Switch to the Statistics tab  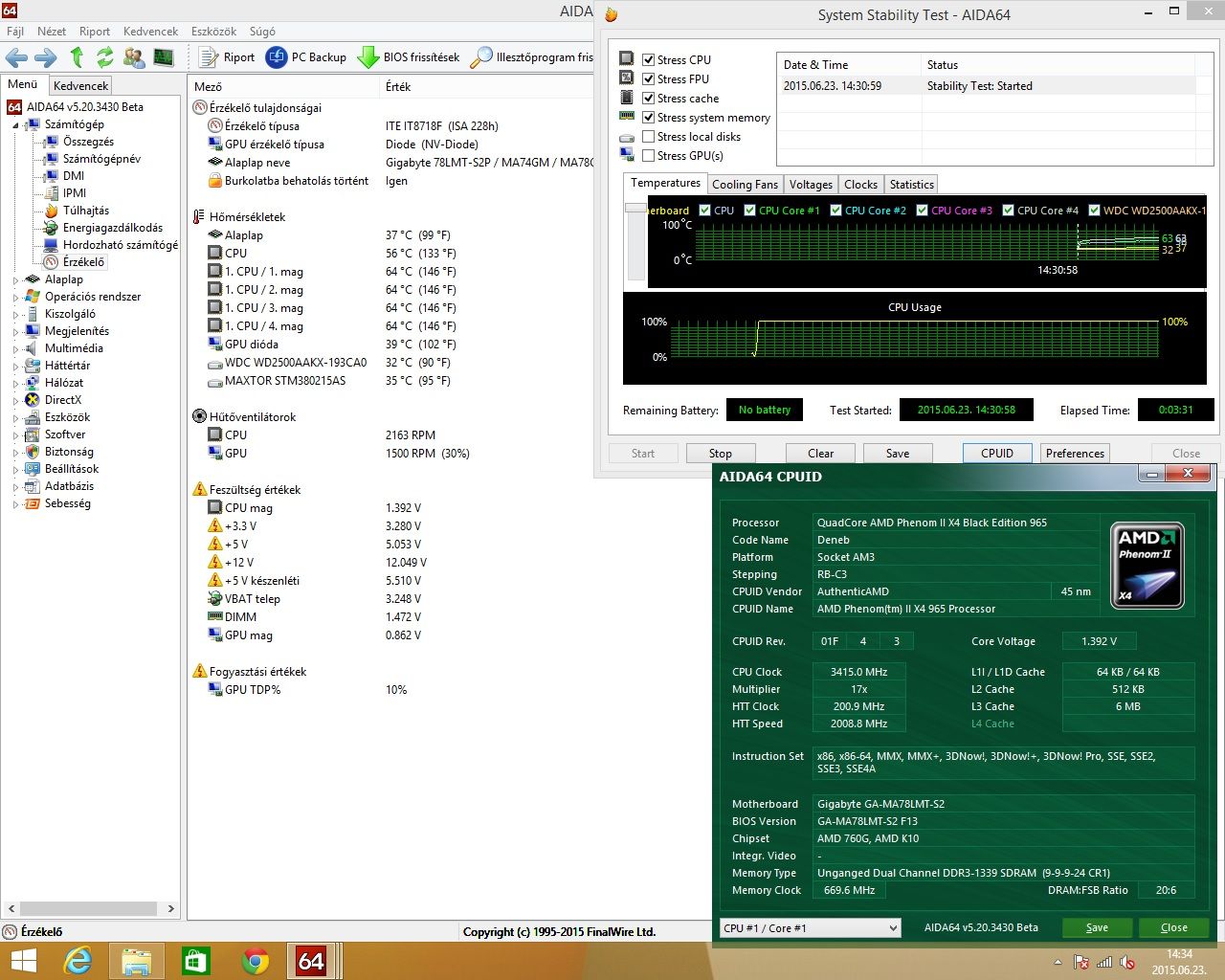(x=911, y=185)
